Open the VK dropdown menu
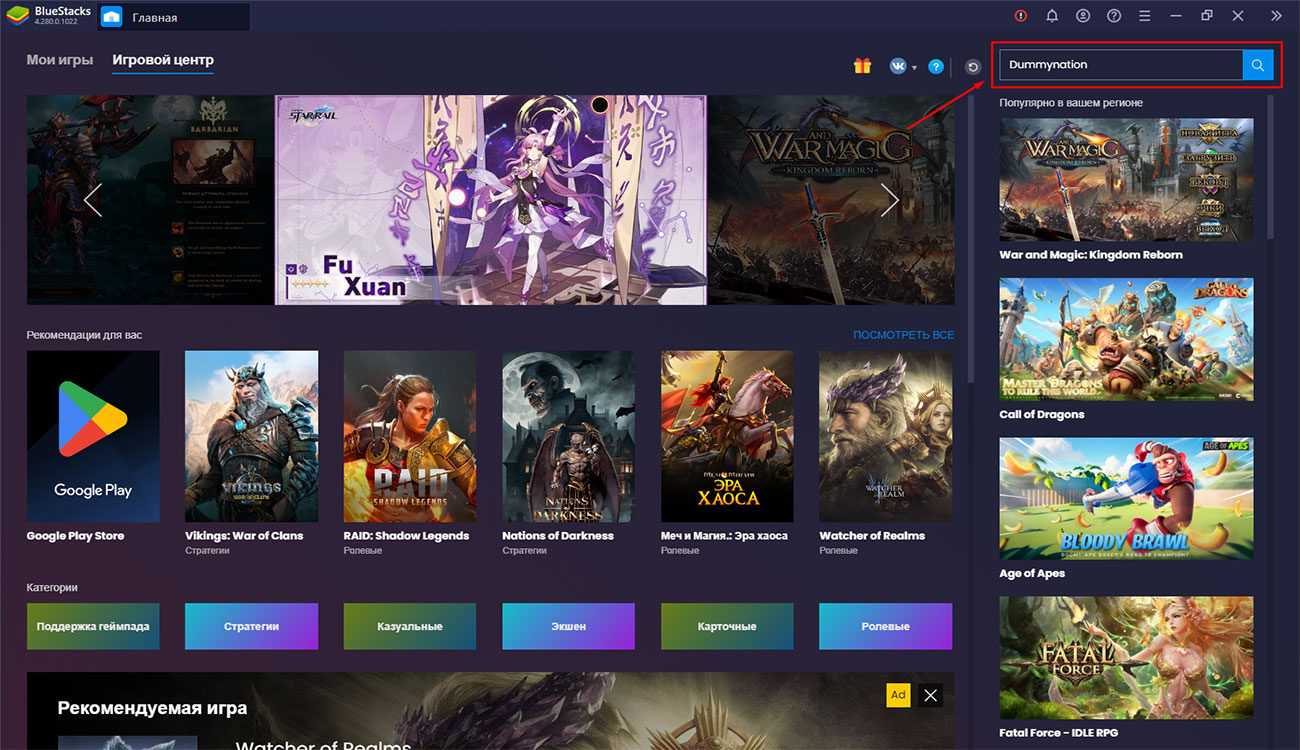1300x750 pixels. point(903,66)
